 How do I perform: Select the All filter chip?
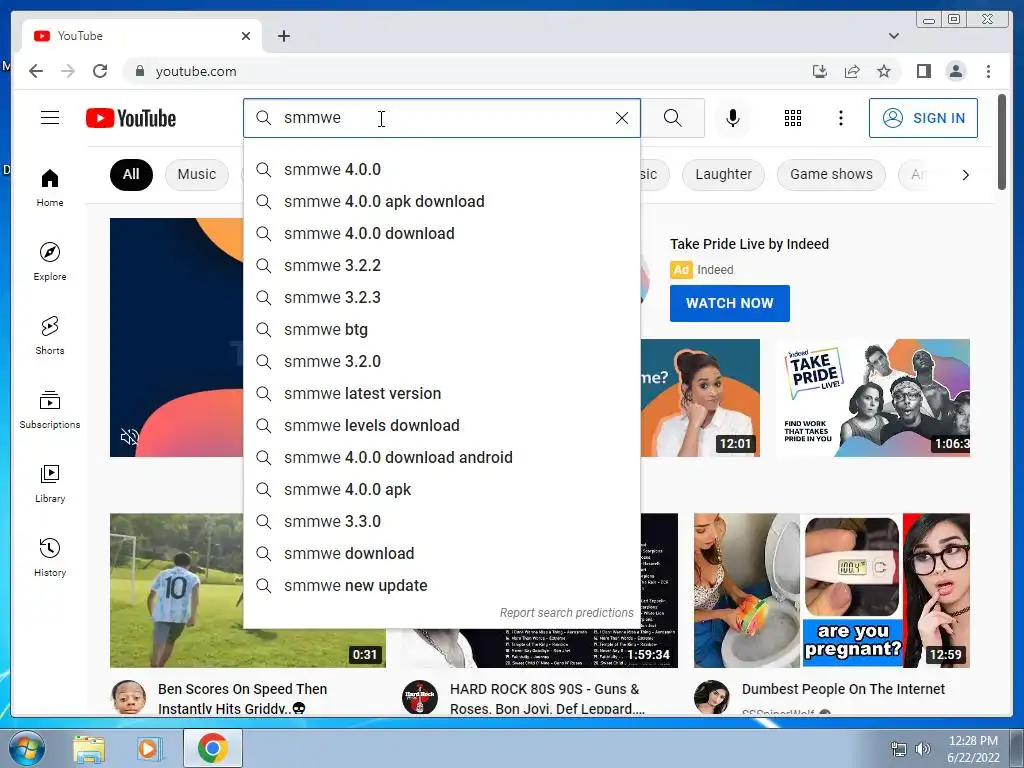click(x=131, y=174)
